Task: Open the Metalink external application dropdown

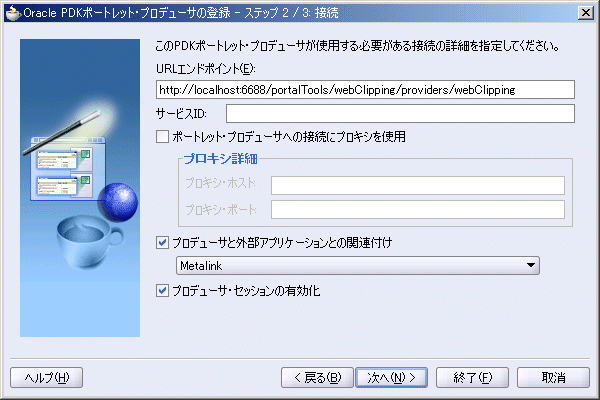Action: 358,266
